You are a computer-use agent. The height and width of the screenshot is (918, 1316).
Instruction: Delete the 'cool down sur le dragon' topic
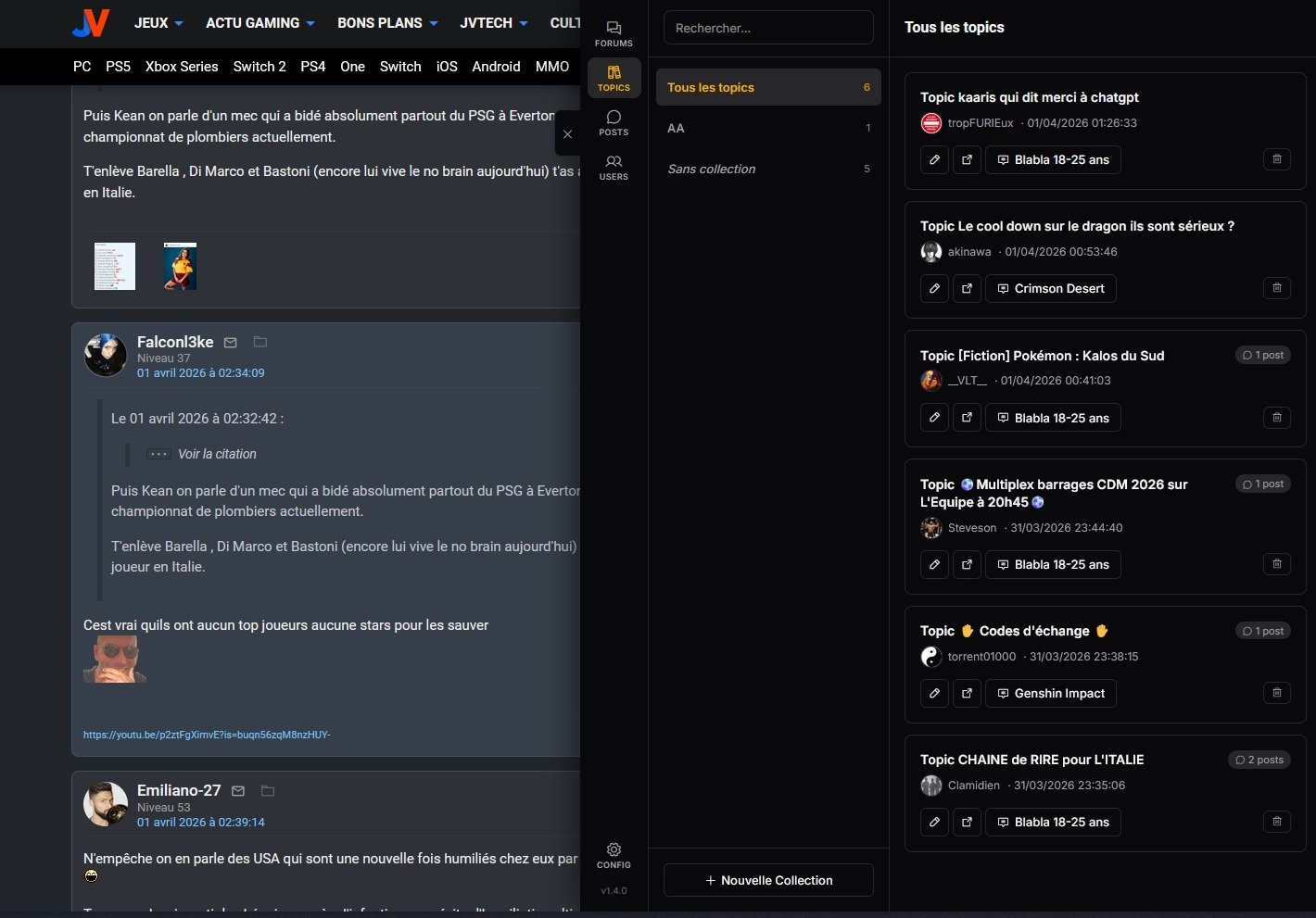coord(1277,288)
